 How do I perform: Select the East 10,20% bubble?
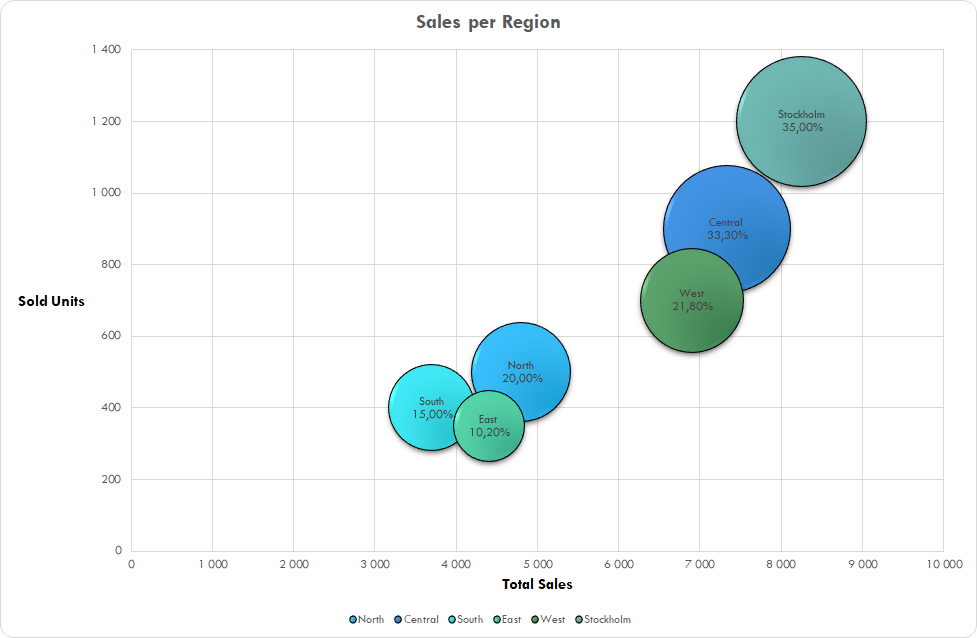(488, 424)
